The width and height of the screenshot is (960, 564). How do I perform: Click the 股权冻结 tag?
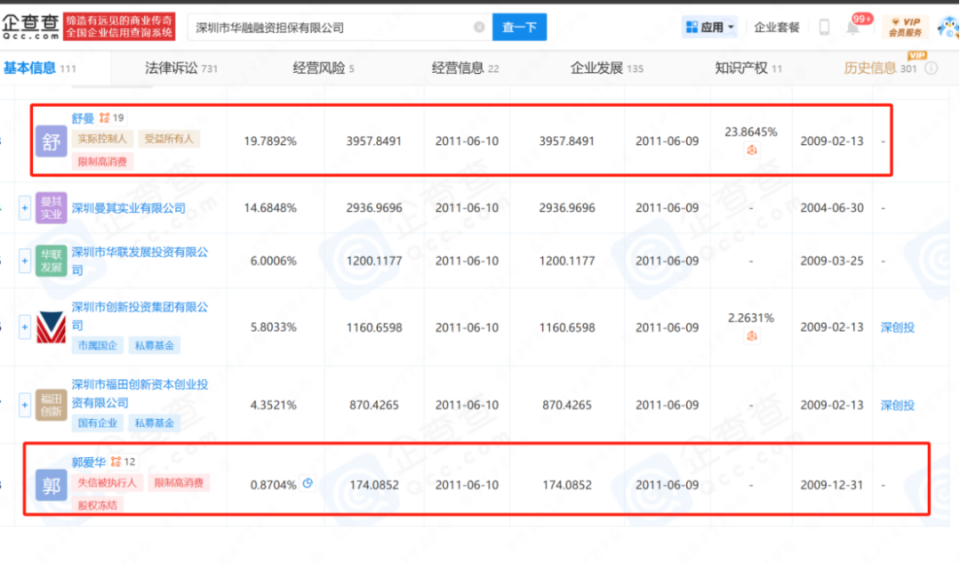97,505
